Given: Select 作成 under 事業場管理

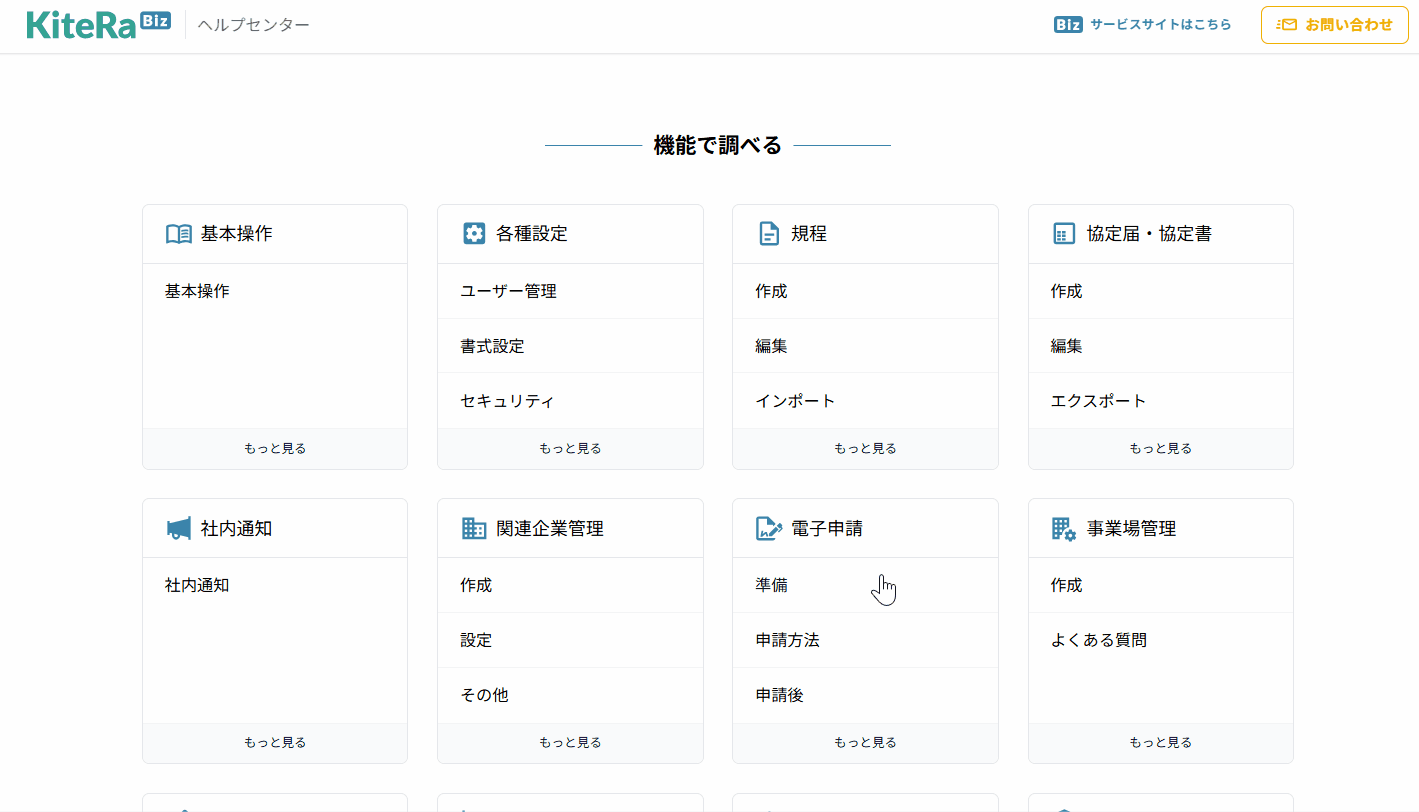Looking at the screenshot, I should pos(1161,585).
